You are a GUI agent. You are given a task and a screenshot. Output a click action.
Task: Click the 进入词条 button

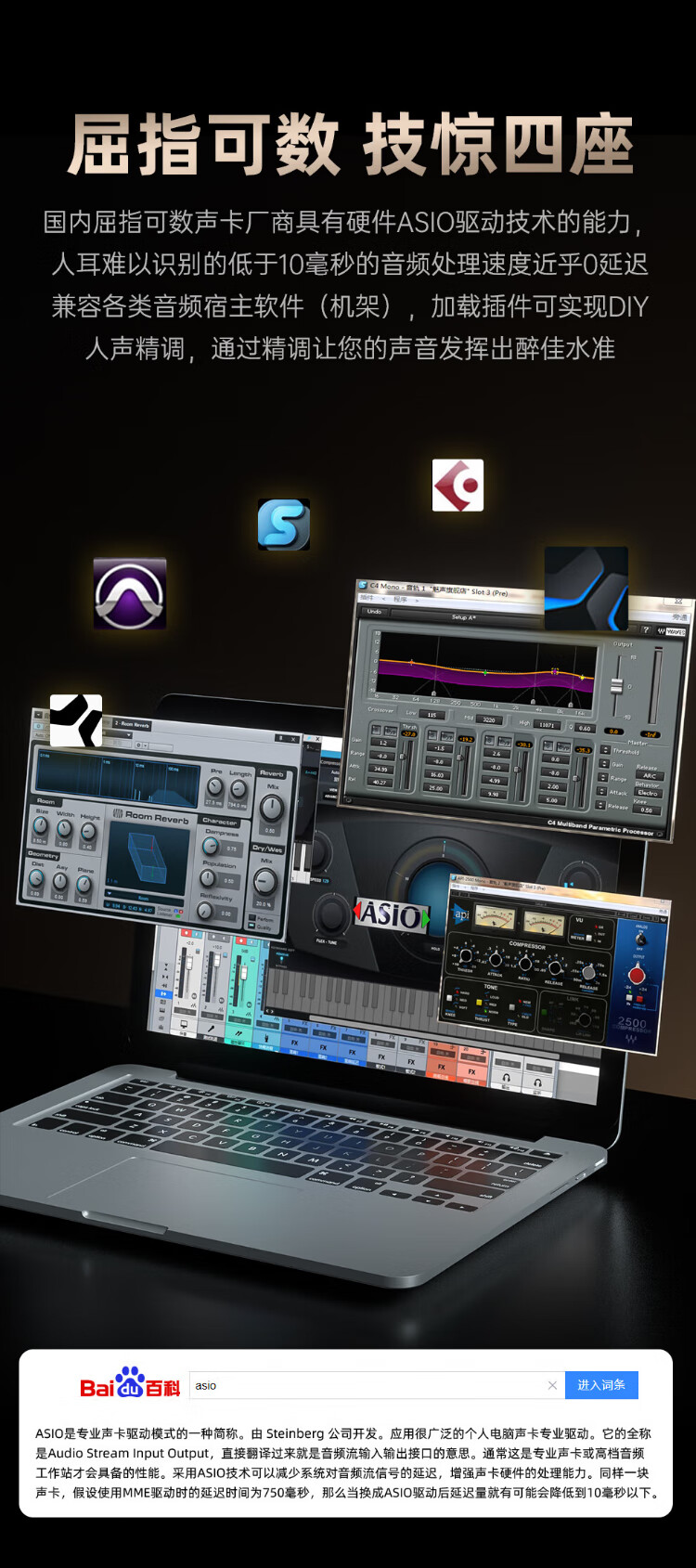(x=601, y=1385)
